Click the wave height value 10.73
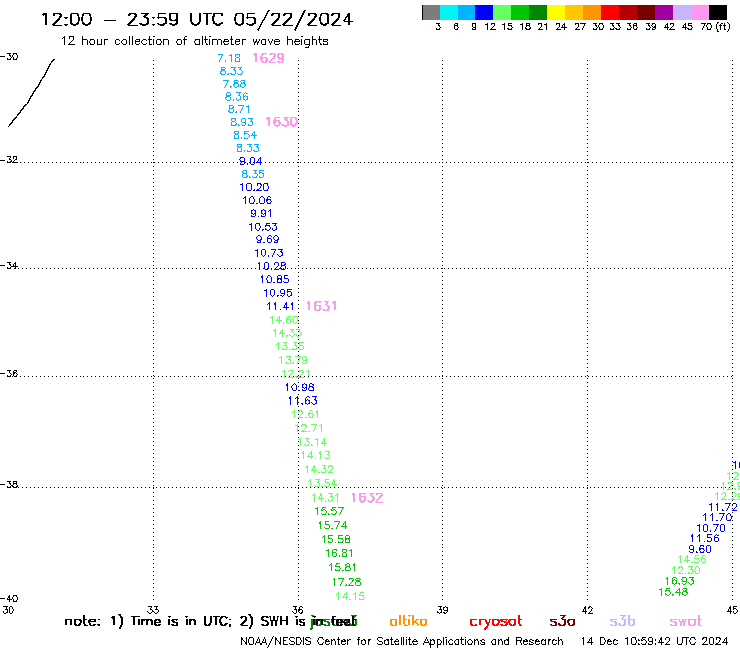740x650 pixels. tap(269, 253)
